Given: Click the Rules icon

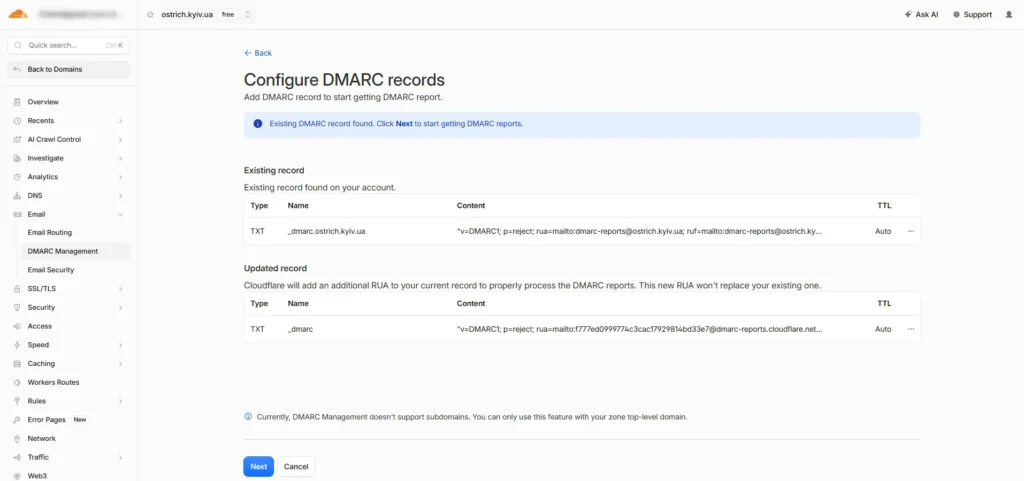Looking at the screenshot, I should click(17, 401).
